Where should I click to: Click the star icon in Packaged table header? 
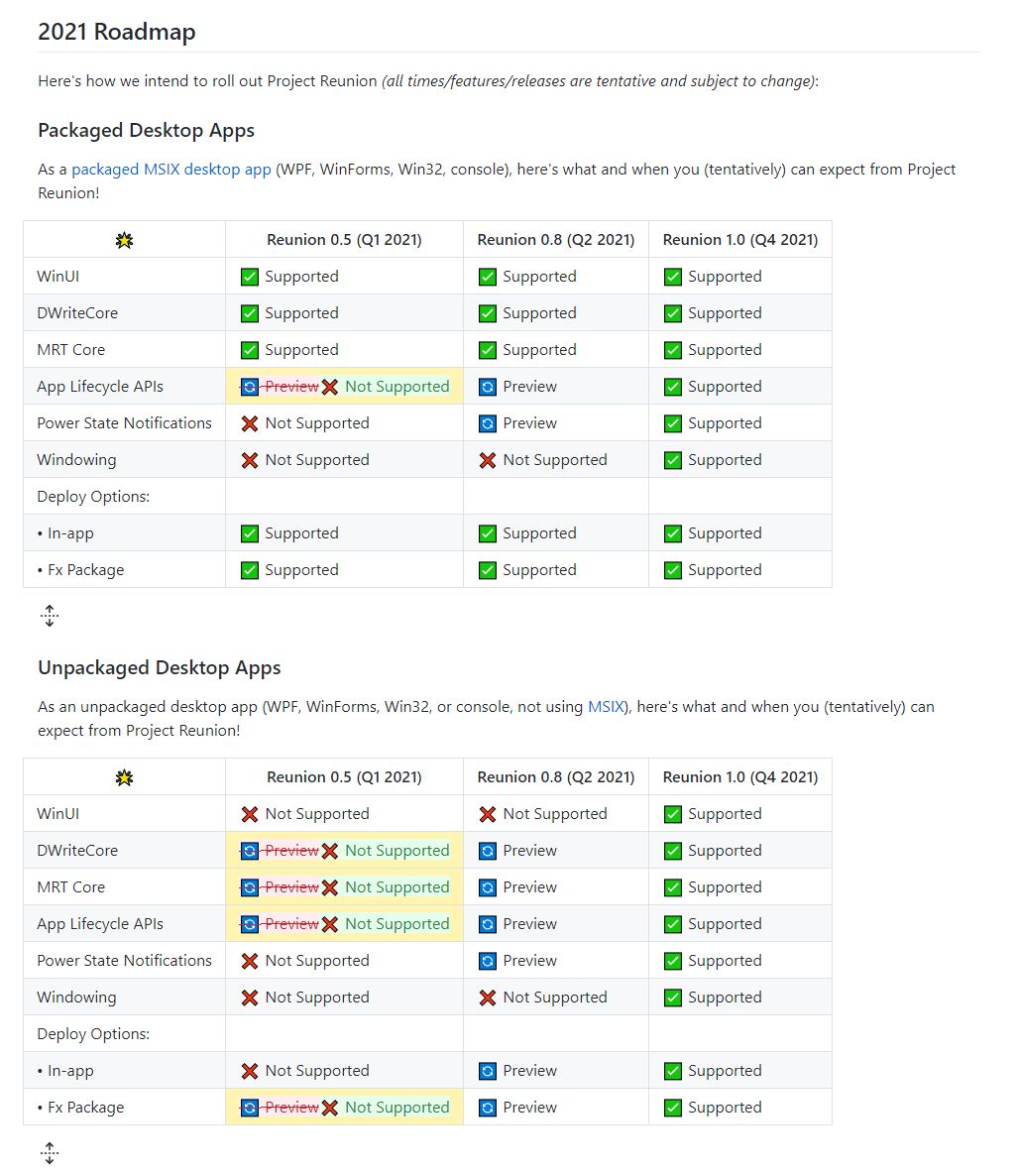[125, 240]
